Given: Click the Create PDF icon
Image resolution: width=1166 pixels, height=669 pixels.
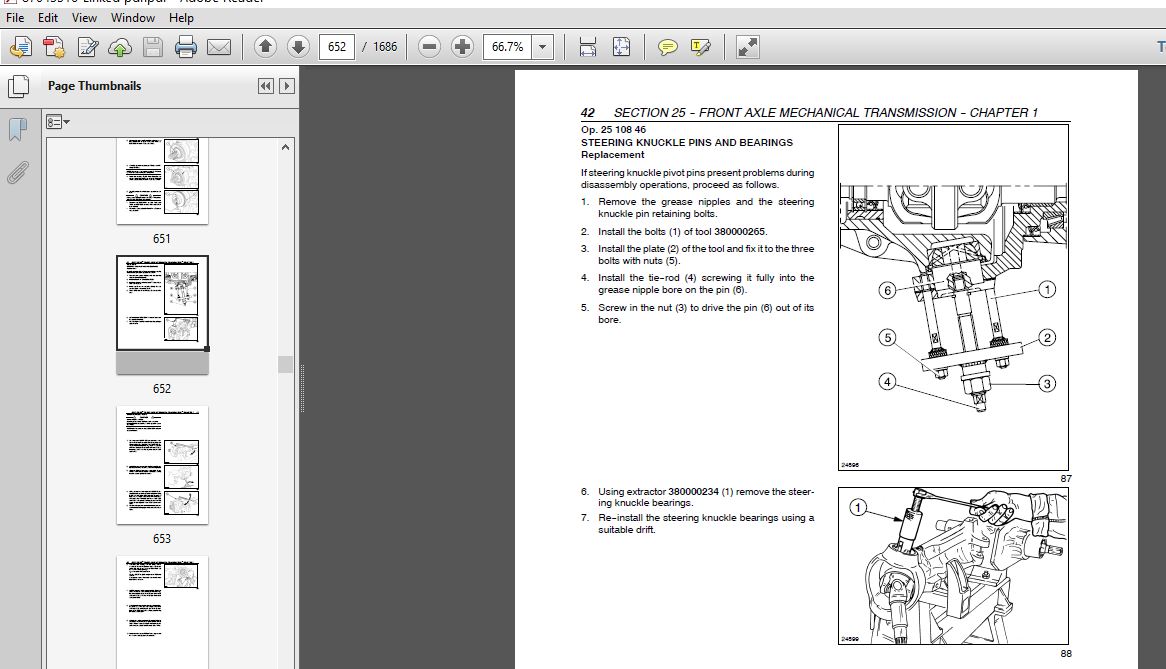Looking at the screenshot, I should pos(54,47).
